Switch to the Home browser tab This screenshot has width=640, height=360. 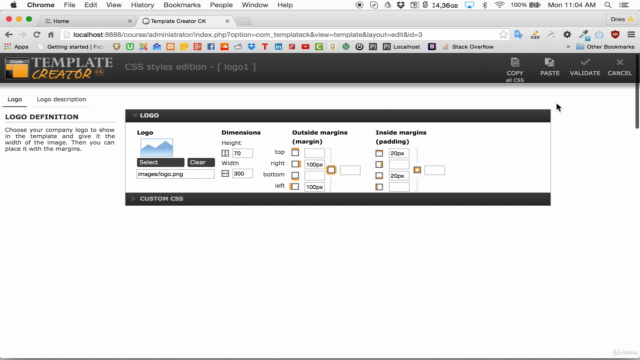click(x=88, y=21)
